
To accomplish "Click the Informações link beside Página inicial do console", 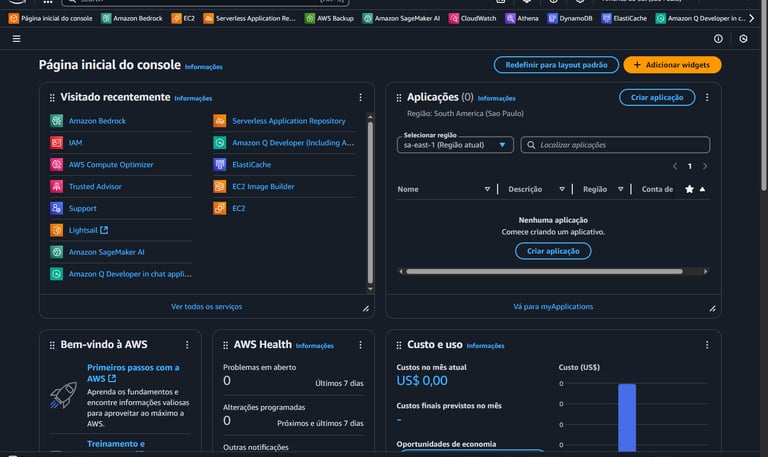I will [204, 67].
